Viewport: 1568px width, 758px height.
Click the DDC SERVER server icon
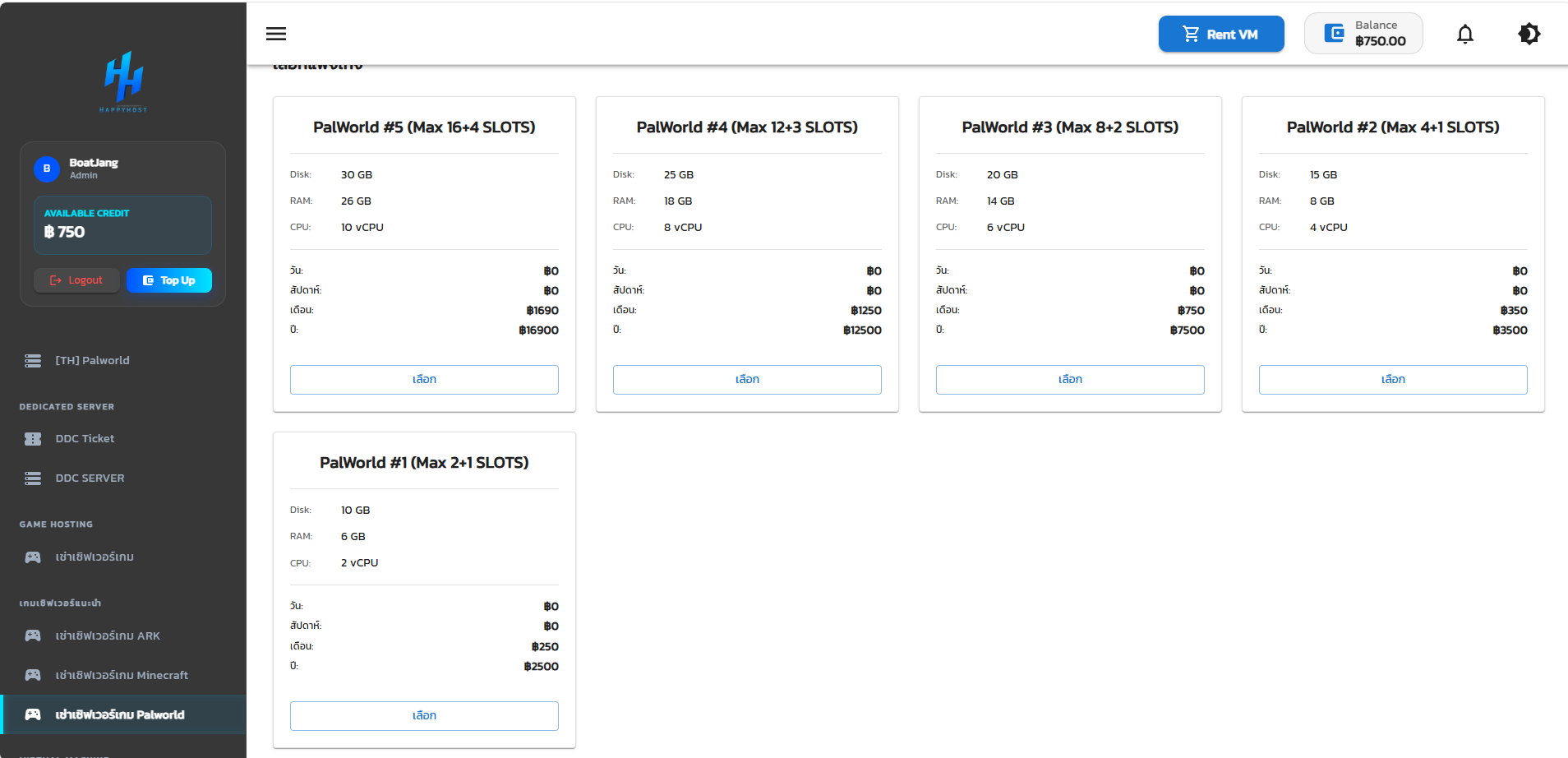pos(33,478)
